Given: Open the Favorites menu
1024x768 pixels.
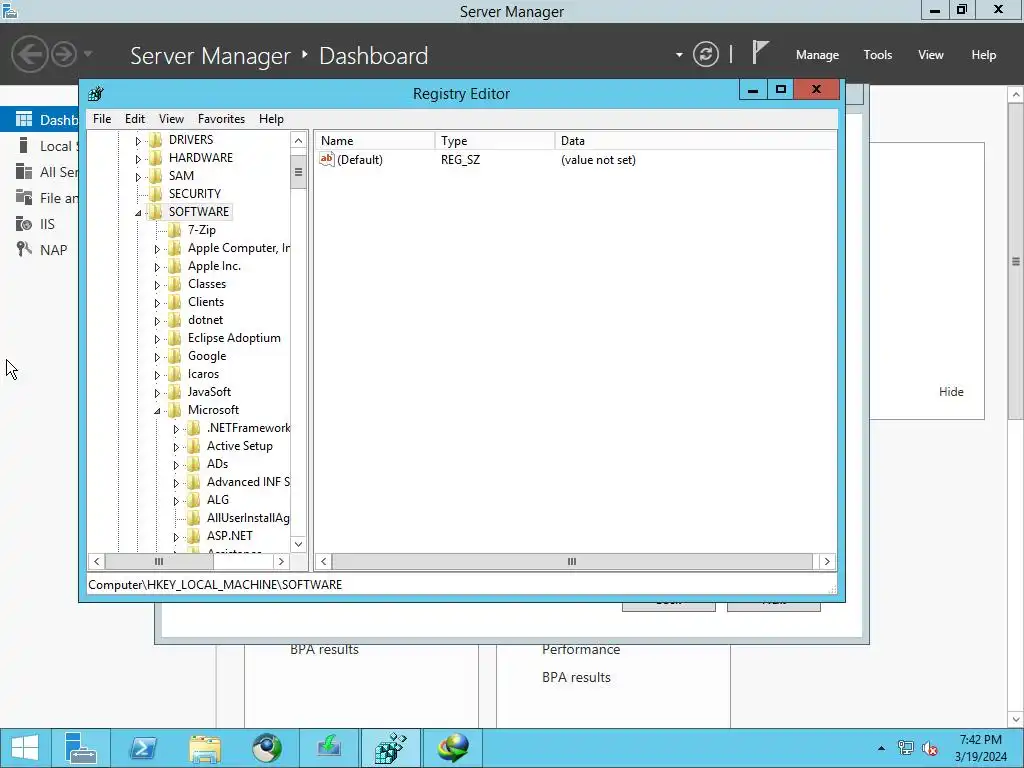Looking at the screenshot, I should (x=221, y=119).
